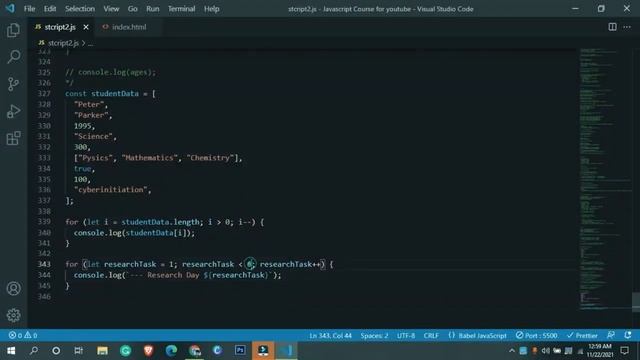Viewport: 640px width, 360px height.
Task: Open the Extensions view
Action: pos(13,138)
